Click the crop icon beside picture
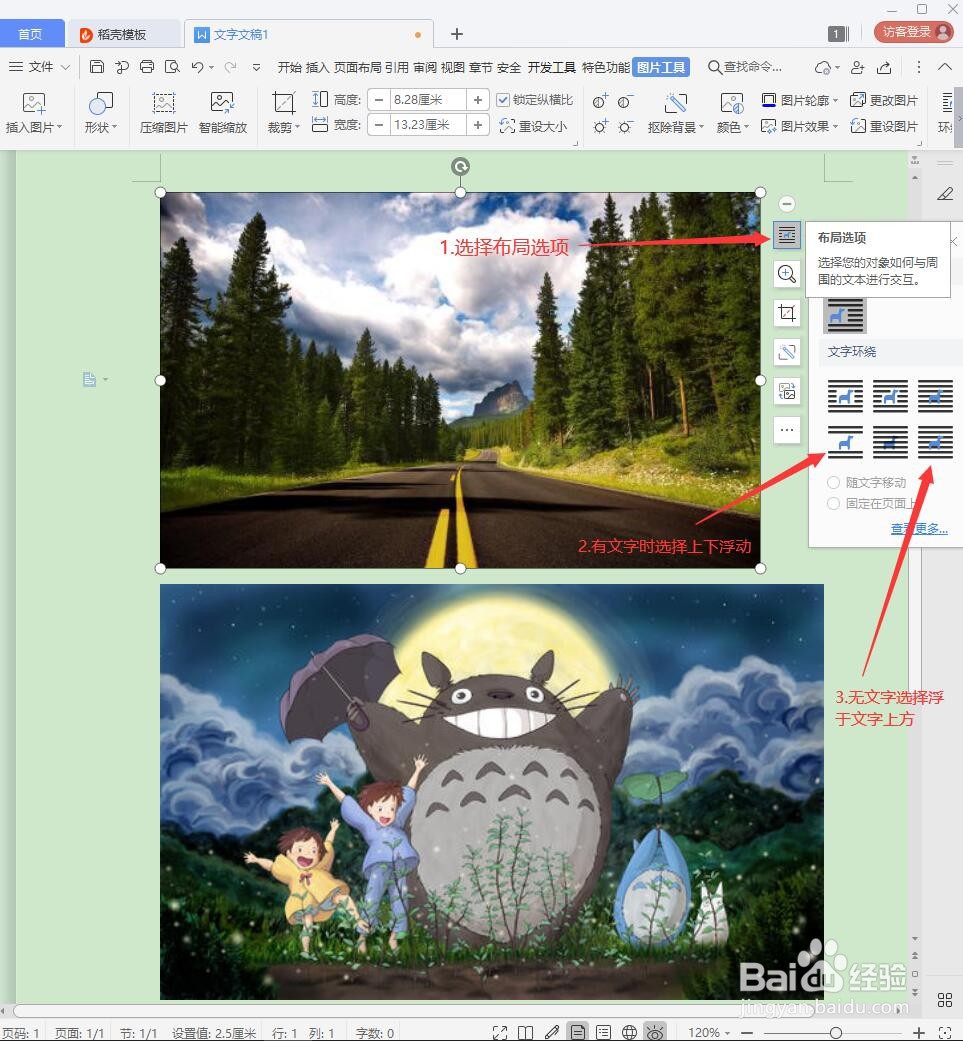Viewport: 963px width, 1041px height. coord(786,313)
